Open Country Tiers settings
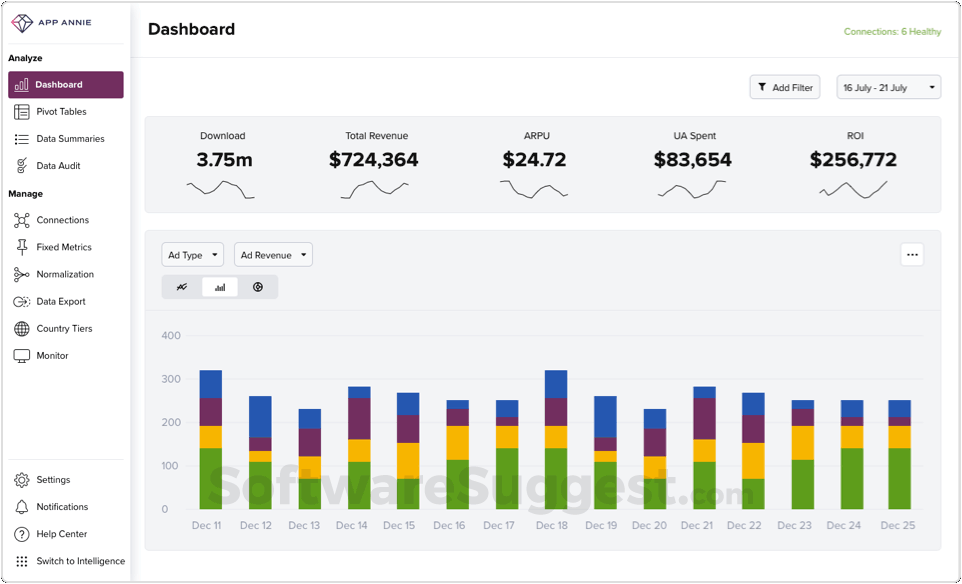 coord(21,328)
